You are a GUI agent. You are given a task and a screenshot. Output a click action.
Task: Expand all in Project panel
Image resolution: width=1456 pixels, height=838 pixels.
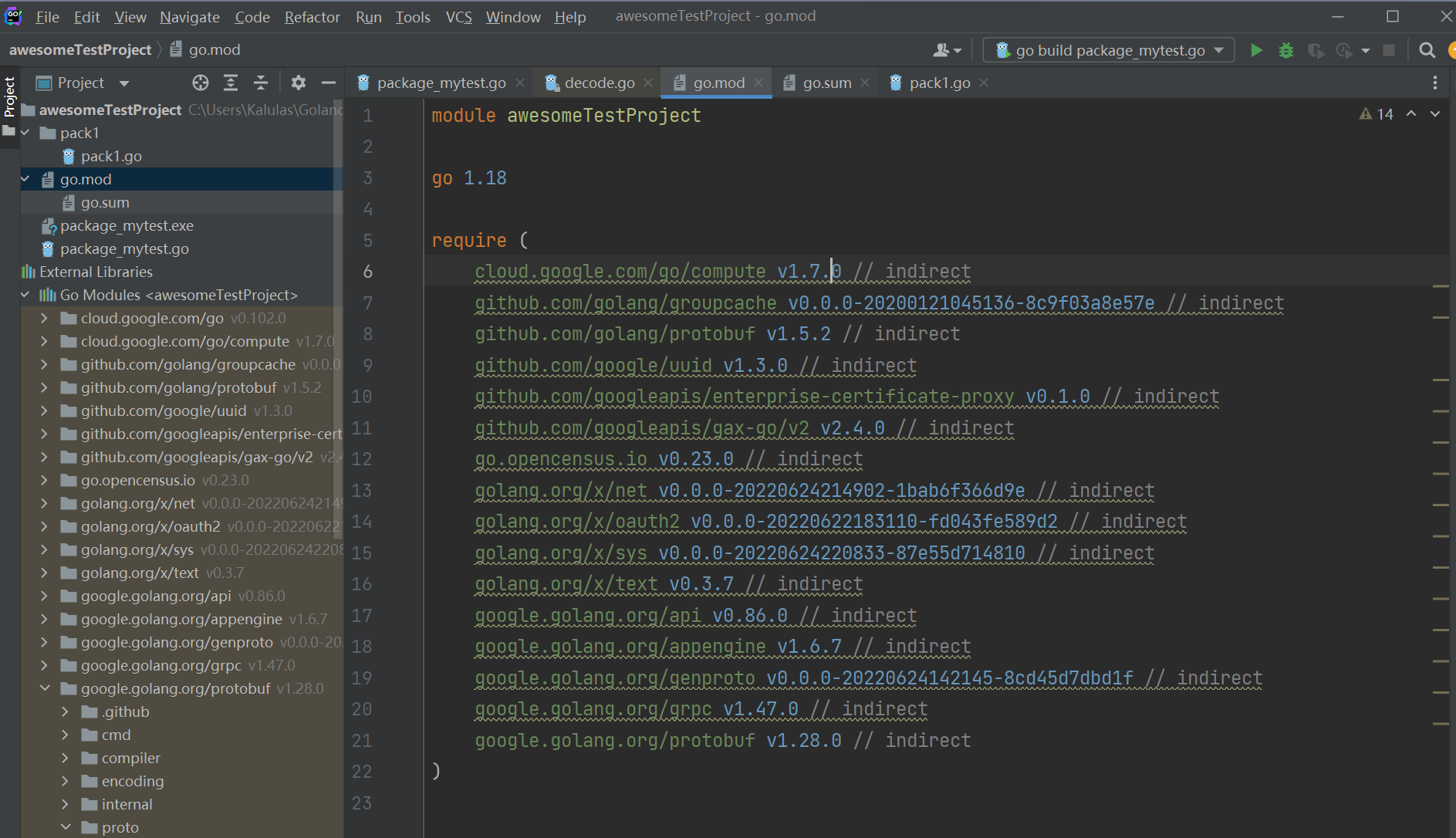pos(231,83)
